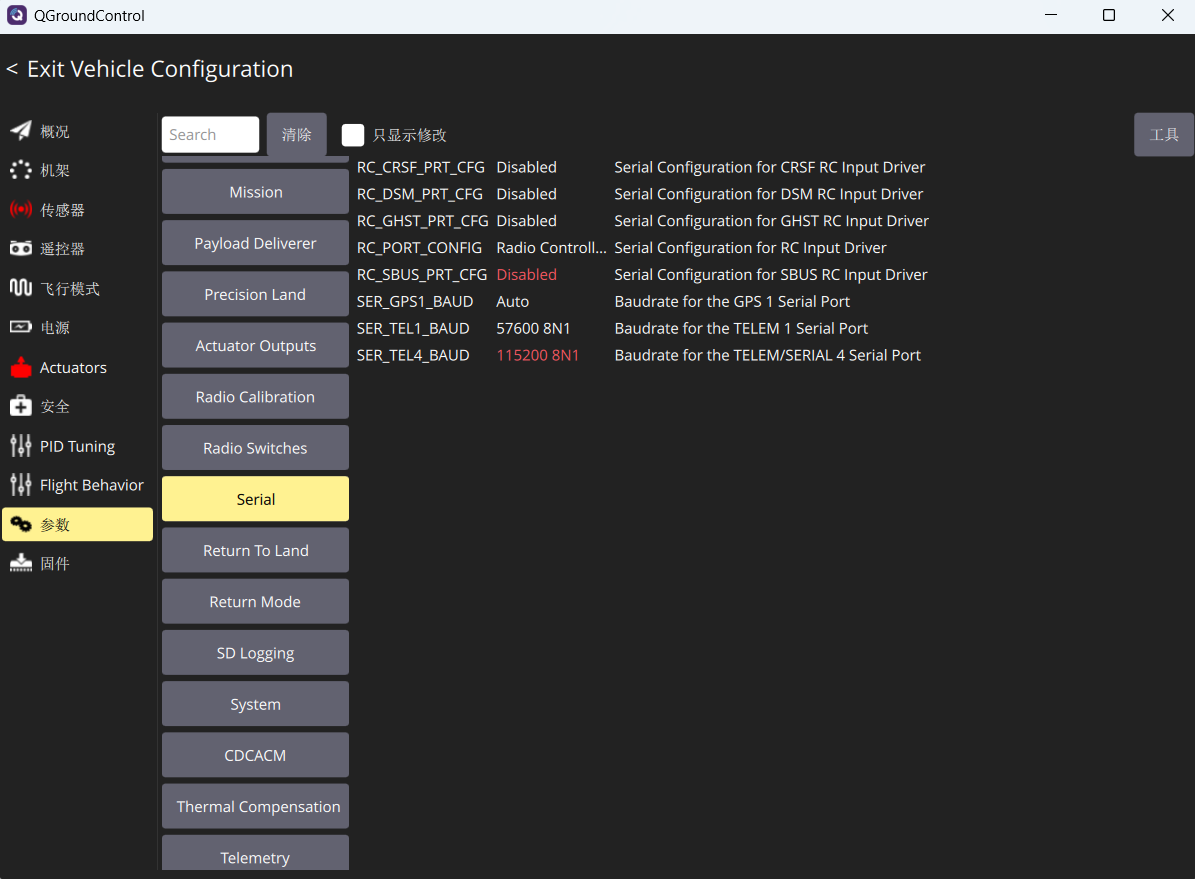Screen dimensions: 1195x879
Task: Open the RC_SBUS_PRT_CFG parameter
Action: [x=421, y=274]
